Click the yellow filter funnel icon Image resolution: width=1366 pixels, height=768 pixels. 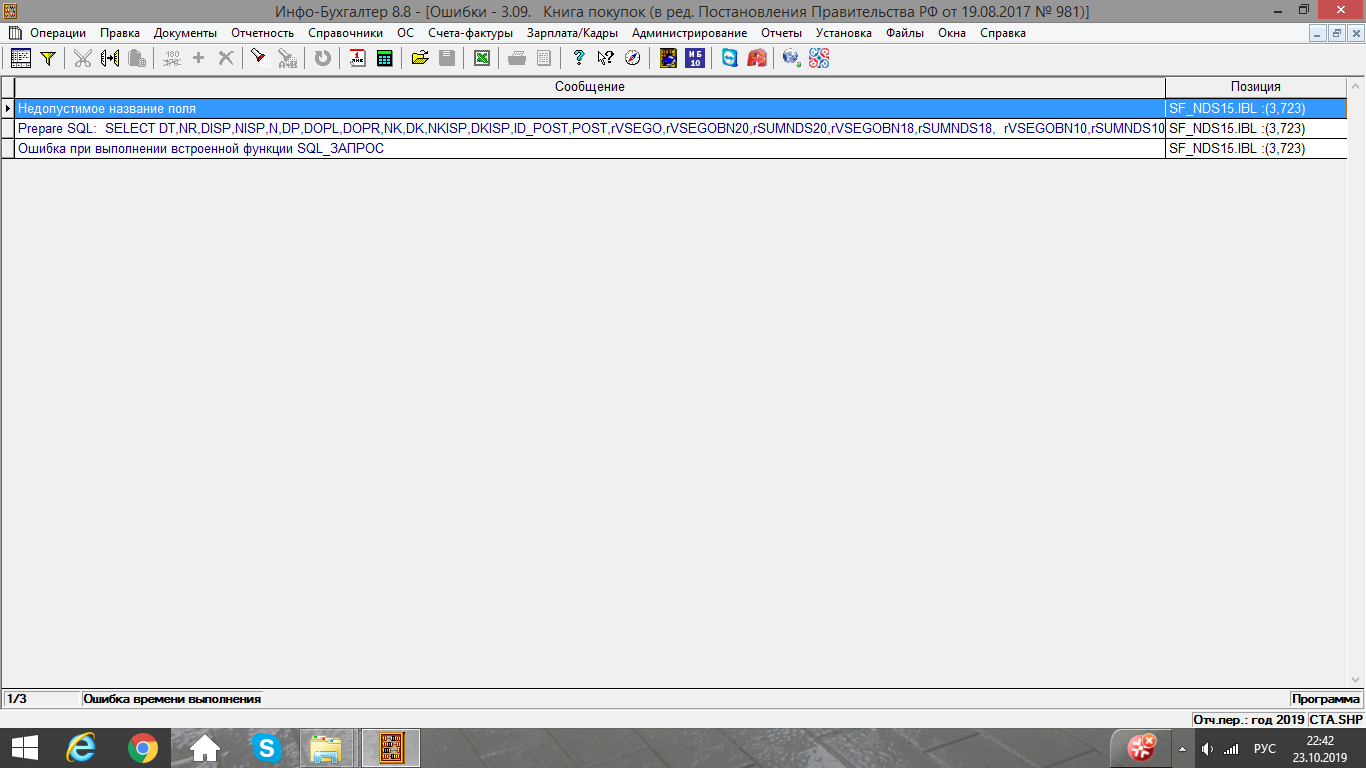[x=47, y=58]
